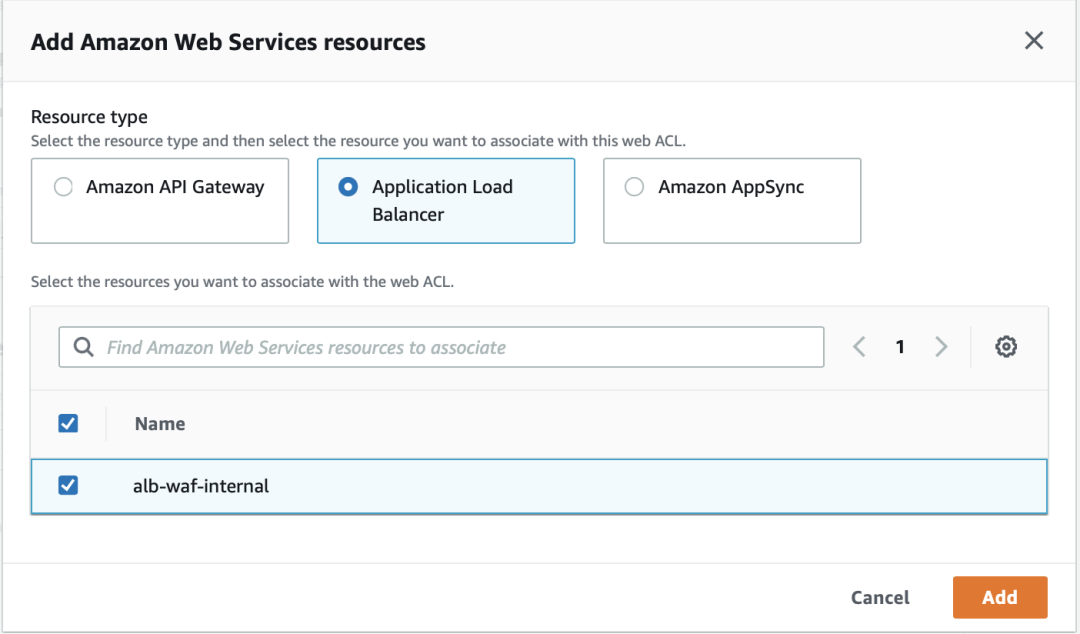Click the search magnifier icon
The image size is (1080, 634).
pyautogui.click(x=83, y=347)
